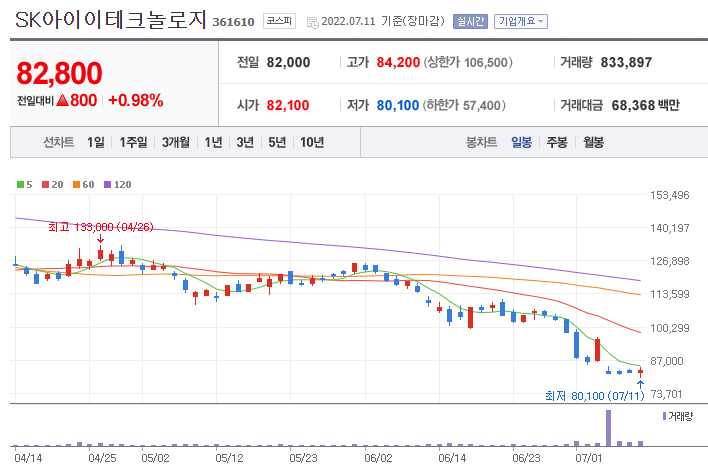Click the SK아이이테크놀로지 stock title
The width and height of the screenshot is (708, 467).
click(111, 20)
